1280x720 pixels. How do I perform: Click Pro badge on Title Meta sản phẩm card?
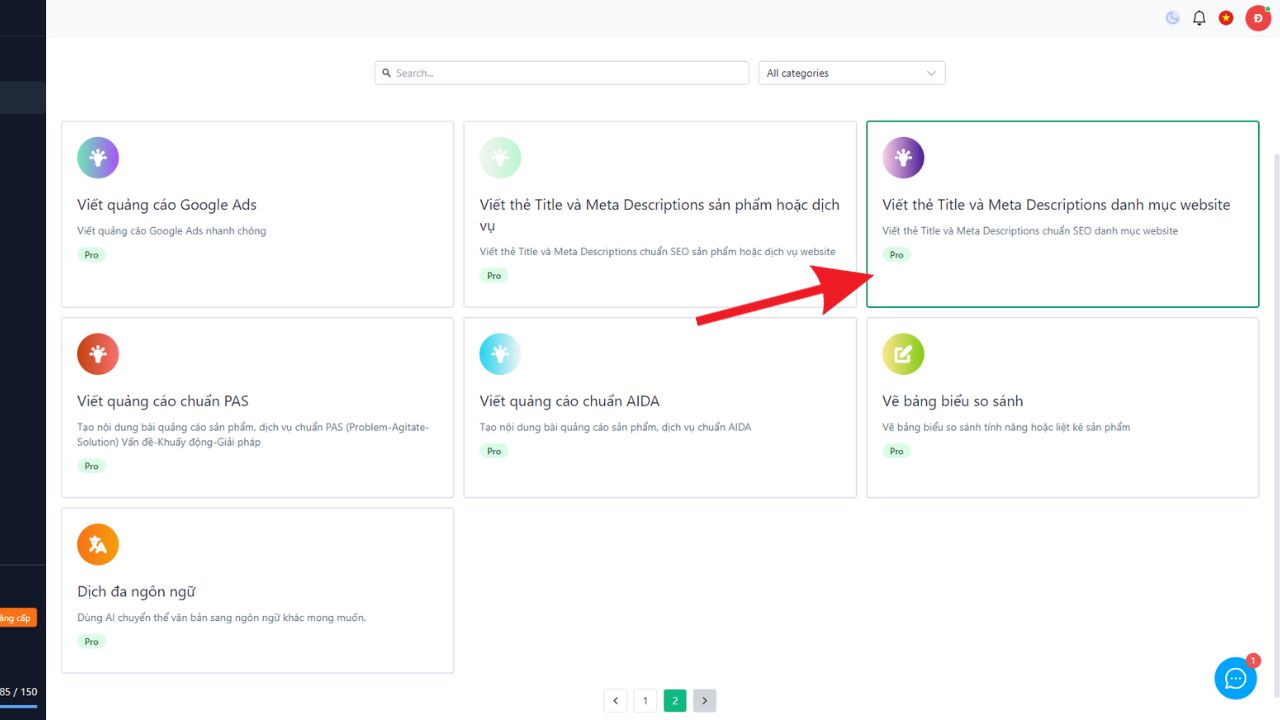tap(494, 275)
